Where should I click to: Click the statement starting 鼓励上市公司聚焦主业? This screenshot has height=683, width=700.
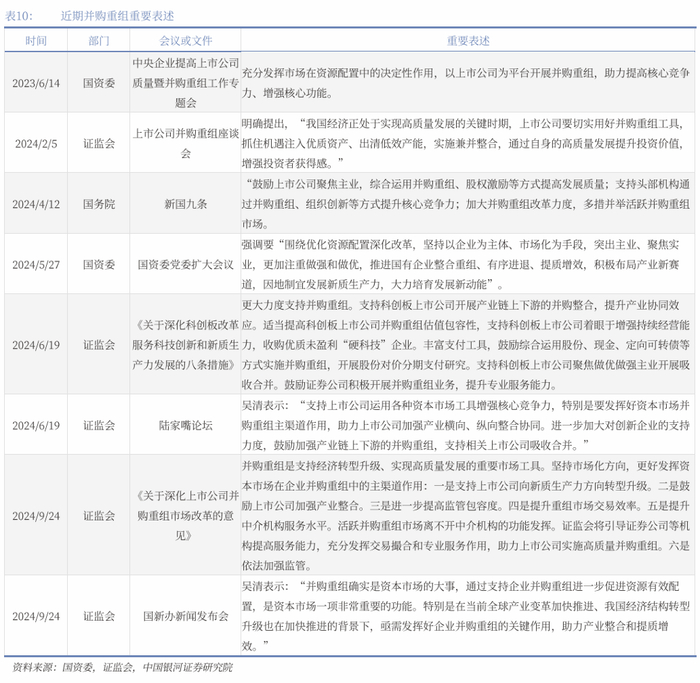466,204
